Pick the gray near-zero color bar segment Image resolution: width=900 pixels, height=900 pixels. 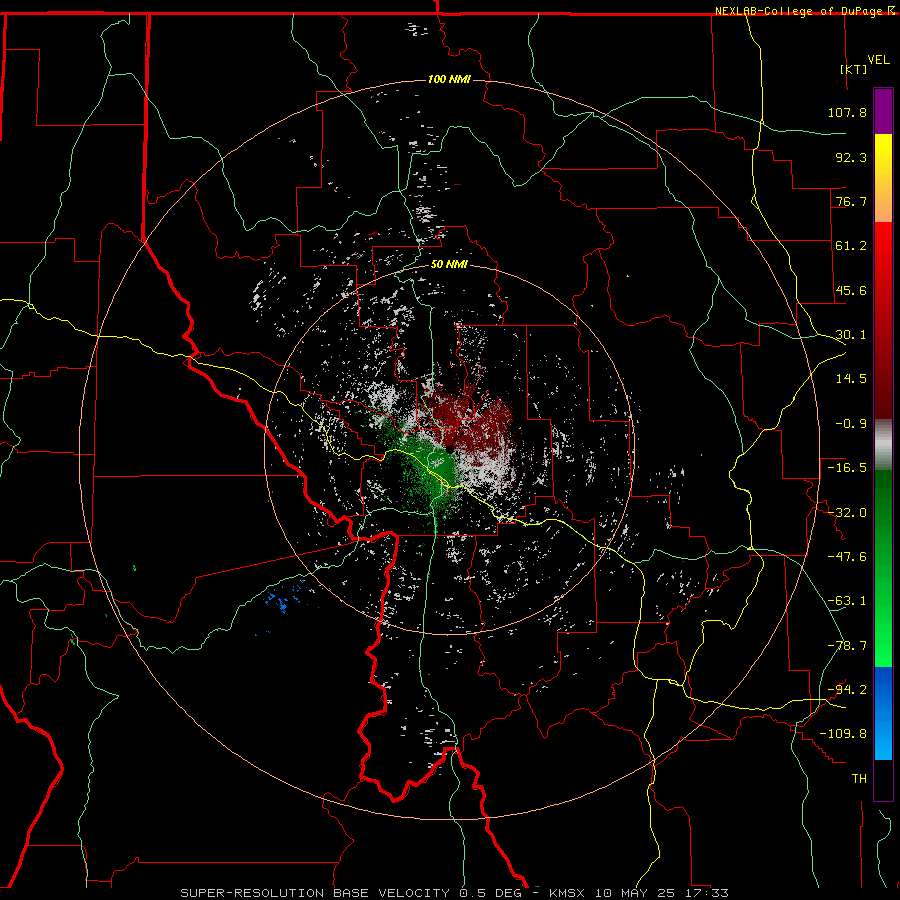883,445
